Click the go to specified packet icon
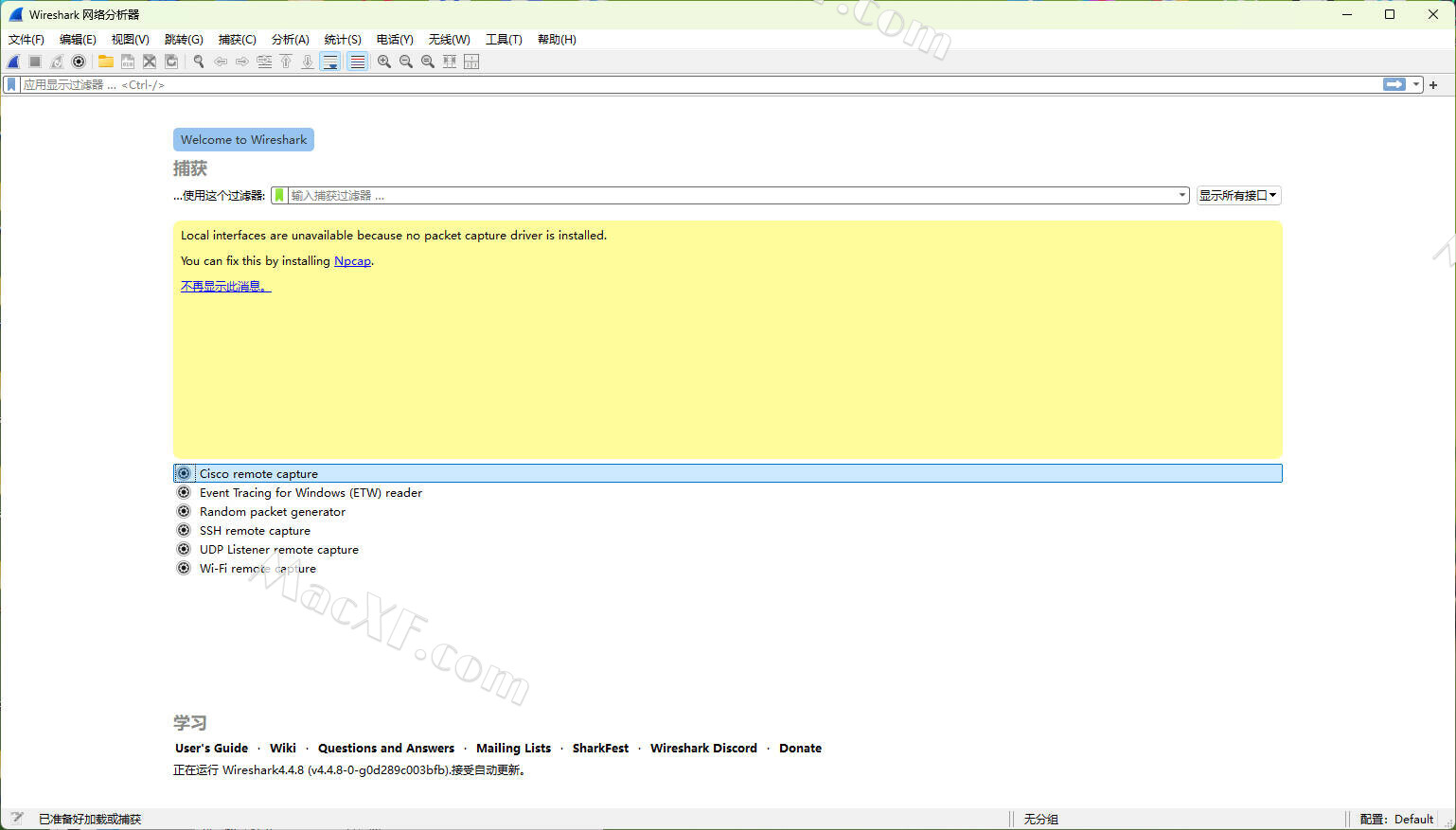 (x=264, y=62)
